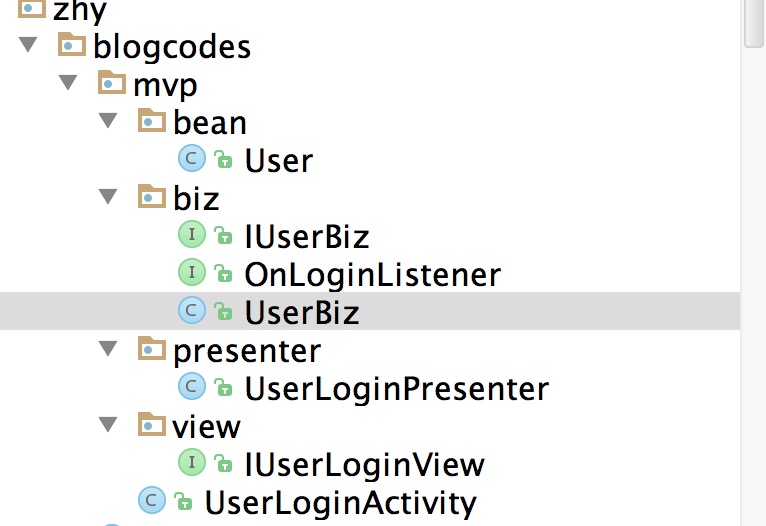
Task: Click the interface icon beside IUserBiz
Action: click(x=192, y=234)
